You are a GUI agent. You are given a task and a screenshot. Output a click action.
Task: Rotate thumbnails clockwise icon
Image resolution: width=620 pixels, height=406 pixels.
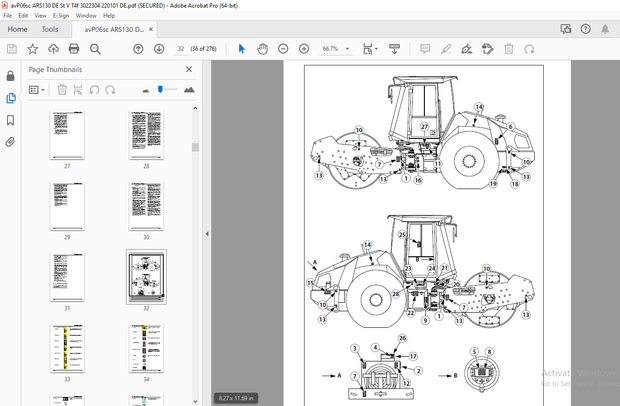(x=112, y=90)
